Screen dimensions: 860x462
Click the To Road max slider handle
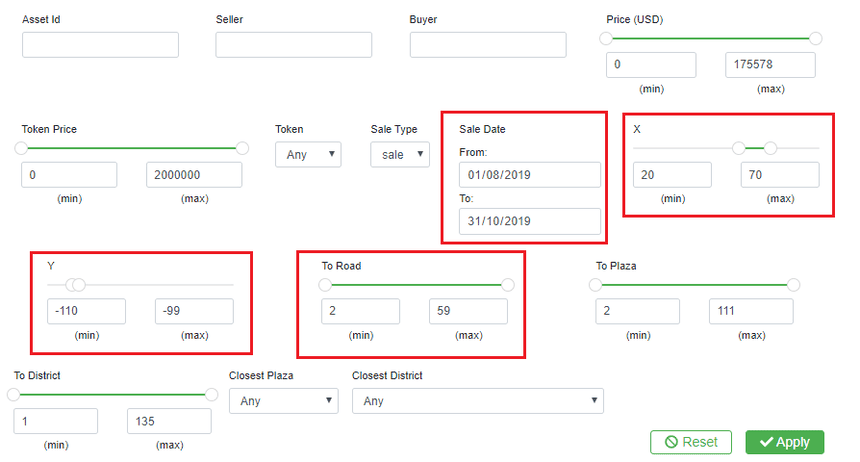pos(508,285)
